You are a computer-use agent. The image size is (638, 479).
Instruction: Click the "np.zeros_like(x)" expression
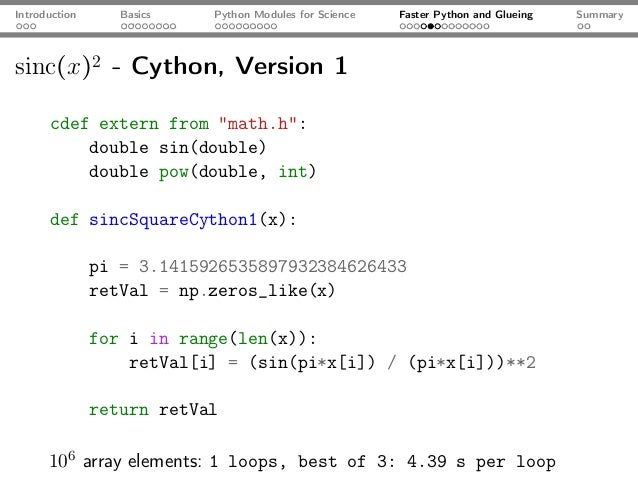tap(256, 291)
